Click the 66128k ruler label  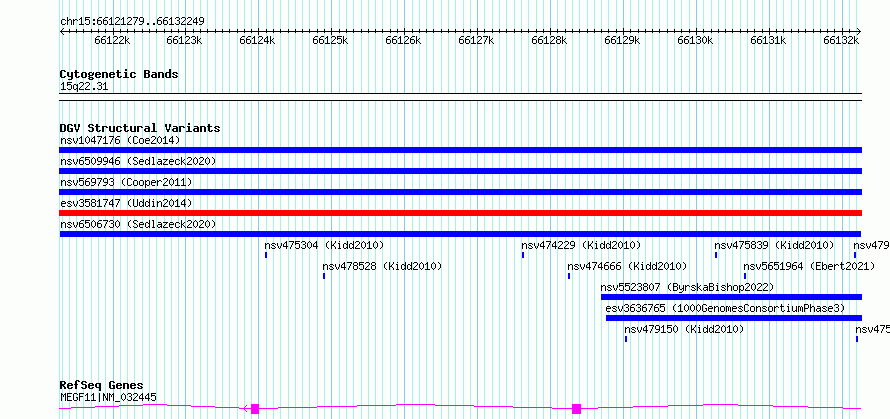click(x=549, y=40)
